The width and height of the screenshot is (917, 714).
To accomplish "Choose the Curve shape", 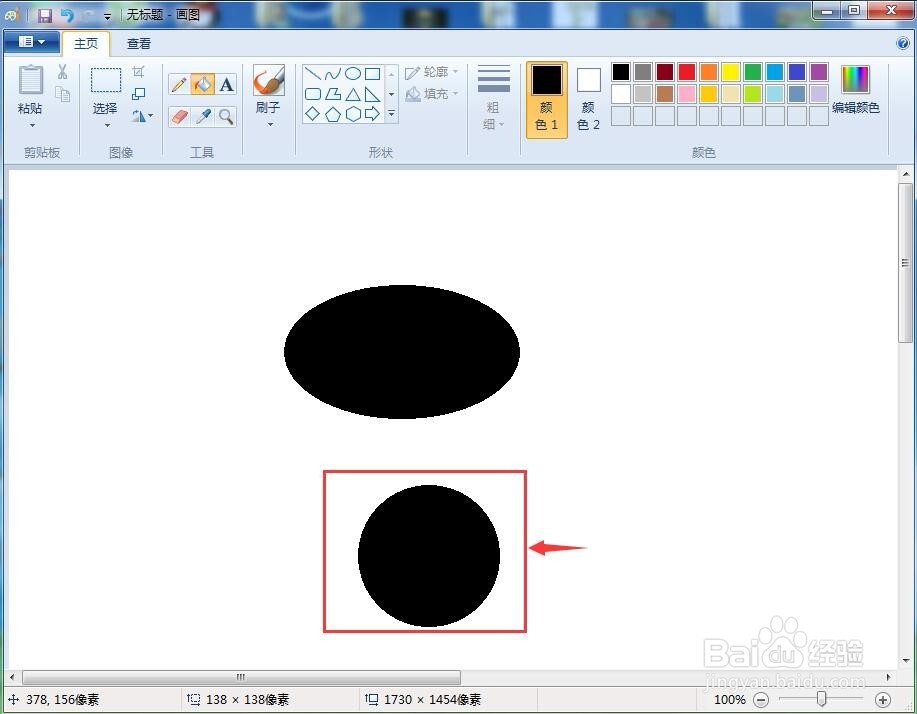I will (333, 74).
